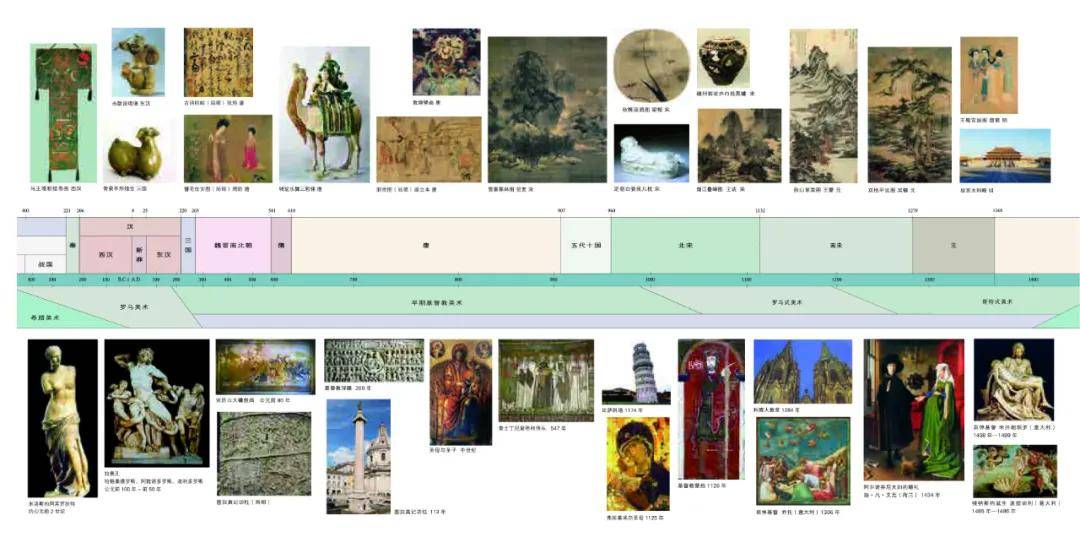The height and width of the screenshot is (548, 1080).
Task: Select the Cologne Cathedral spires photo
Action: 802,371
